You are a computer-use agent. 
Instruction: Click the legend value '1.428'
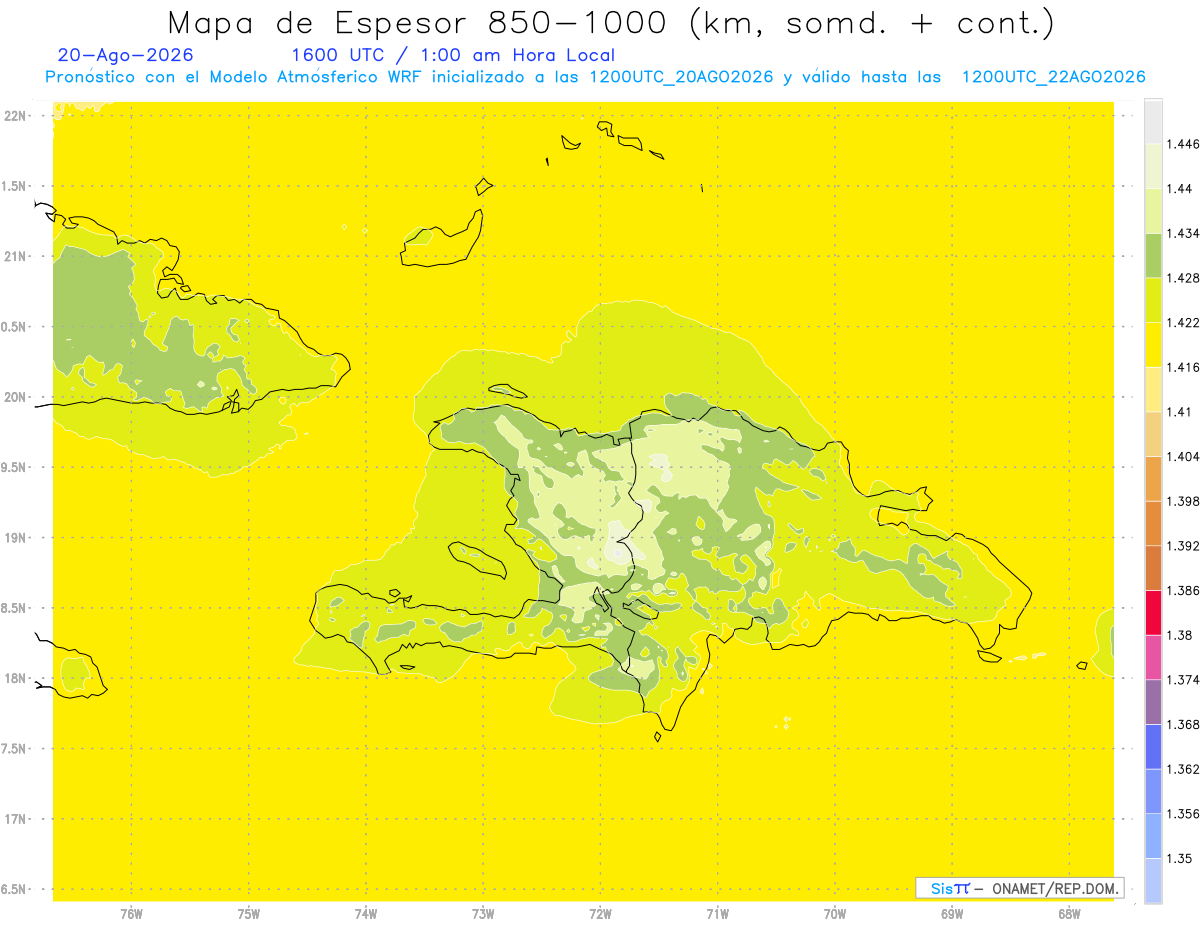[x=1184, y=278]
